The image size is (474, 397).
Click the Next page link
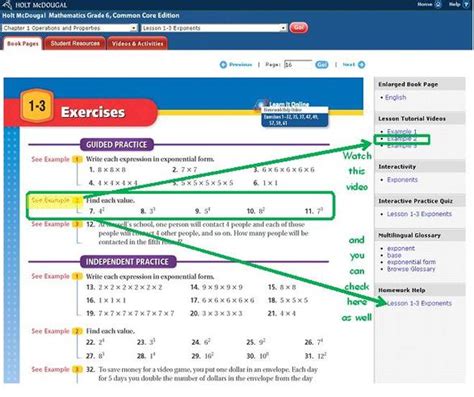pos(349,65)
